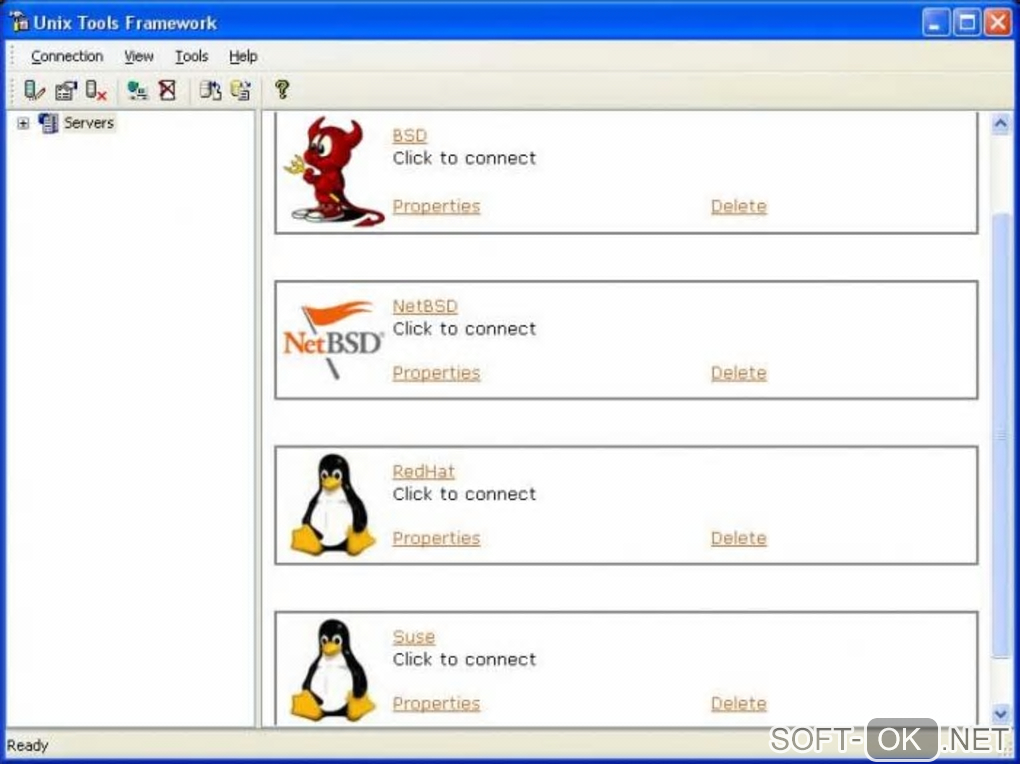Image resolution: width=1020 pixels, height=764 pixels.
Task: Open Properties for the NetBSD server
Action: (436, 373)
